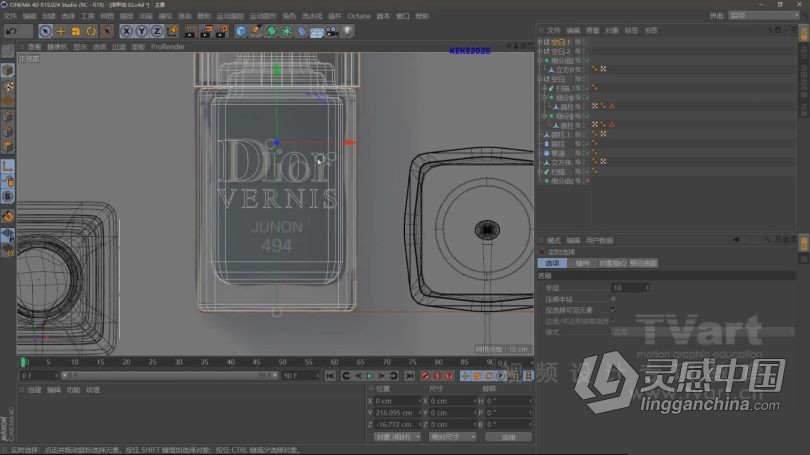Expand the 扫描.1 sweep object
The image size is (810, 455).
544,89
